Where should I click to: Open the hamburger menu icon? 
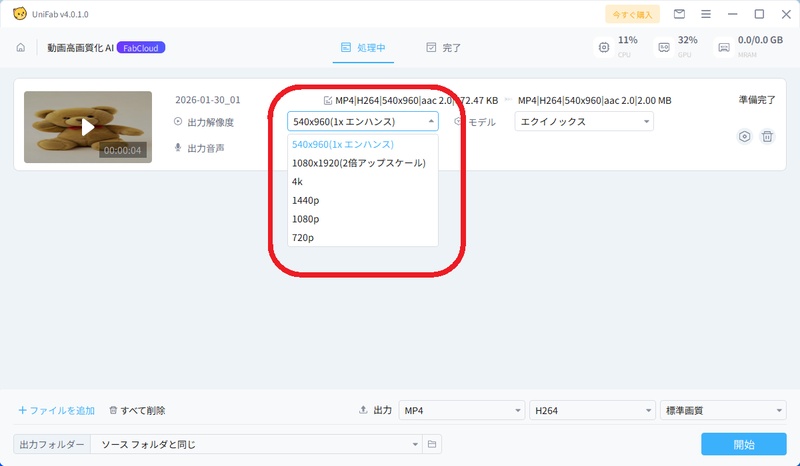coord(706,14)
